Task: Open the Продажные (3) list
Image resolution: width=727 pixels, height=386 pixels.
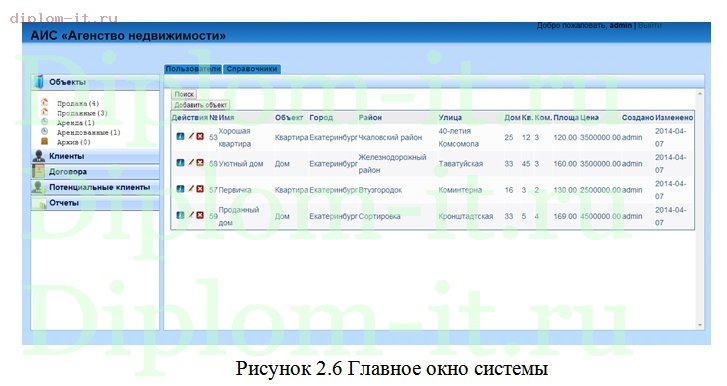Action: click(x=82, y=113)
